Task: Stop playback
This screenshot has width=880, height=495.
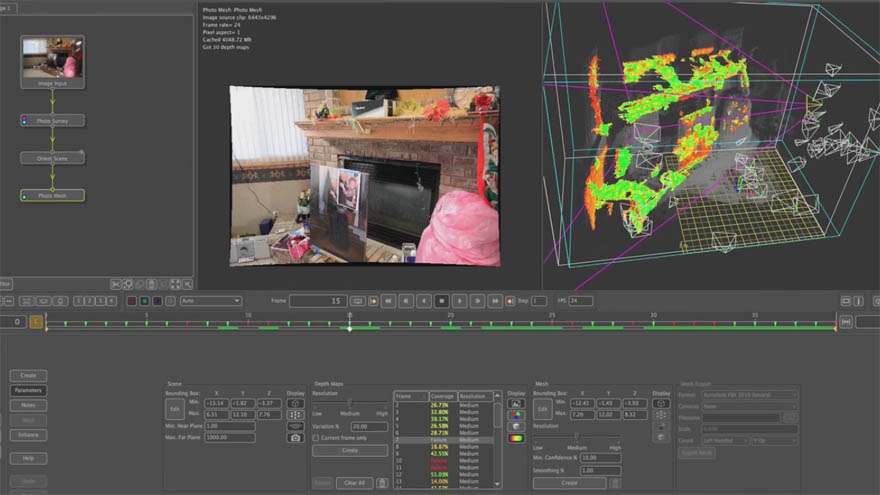Action: pyautogui.click(x=442, y=301)
